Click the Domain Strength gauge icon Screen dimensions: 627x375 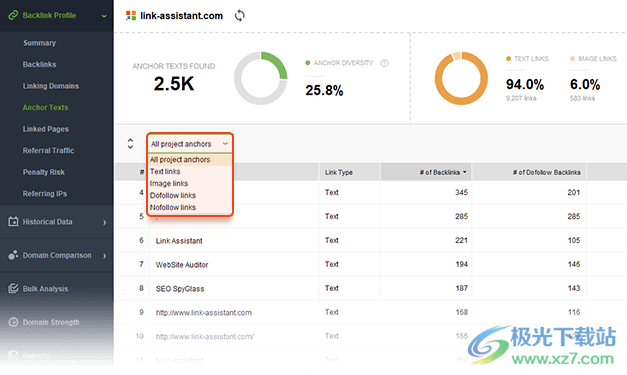tap(13, 322)
